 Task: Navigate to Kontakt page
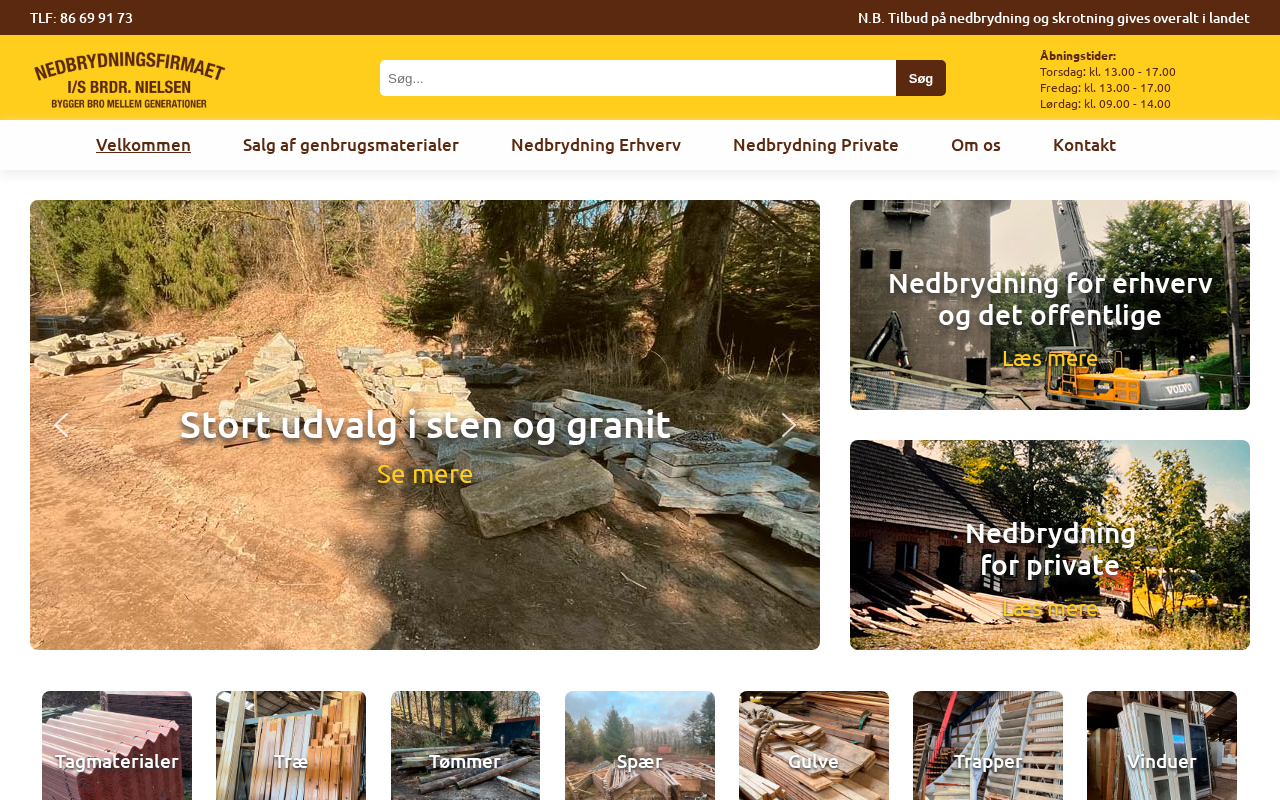coord(1084,145)
